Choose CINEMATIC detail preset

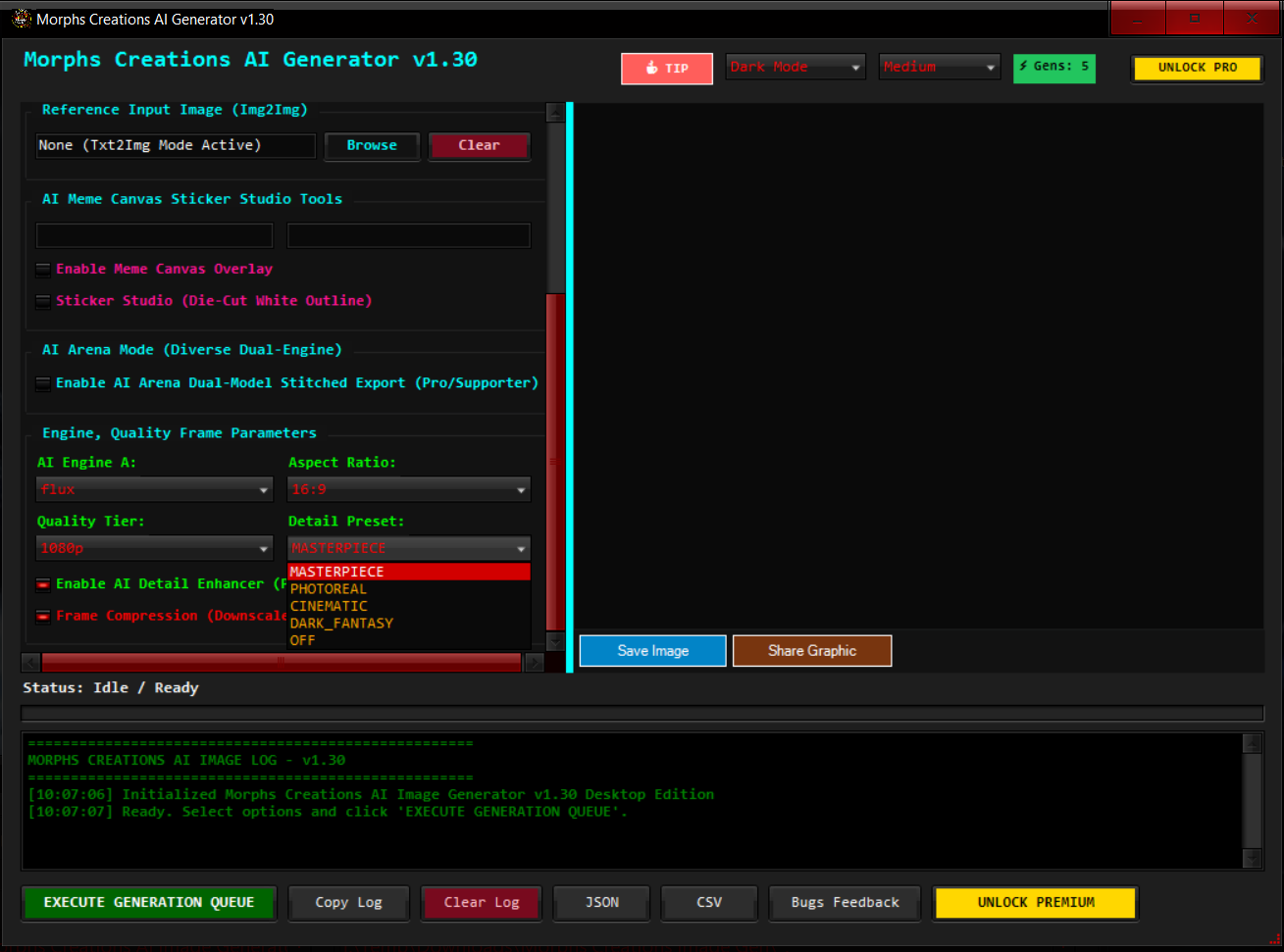pos(409,606)
